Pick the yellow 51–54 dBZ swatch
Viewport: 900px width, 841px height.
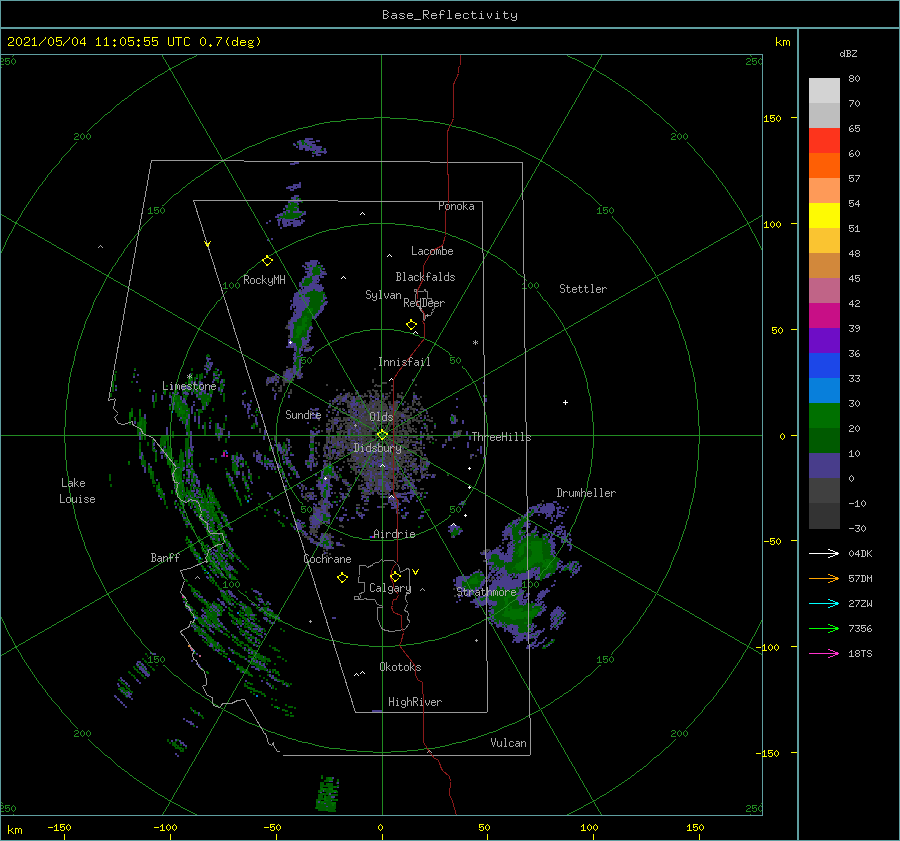(824, 216)
